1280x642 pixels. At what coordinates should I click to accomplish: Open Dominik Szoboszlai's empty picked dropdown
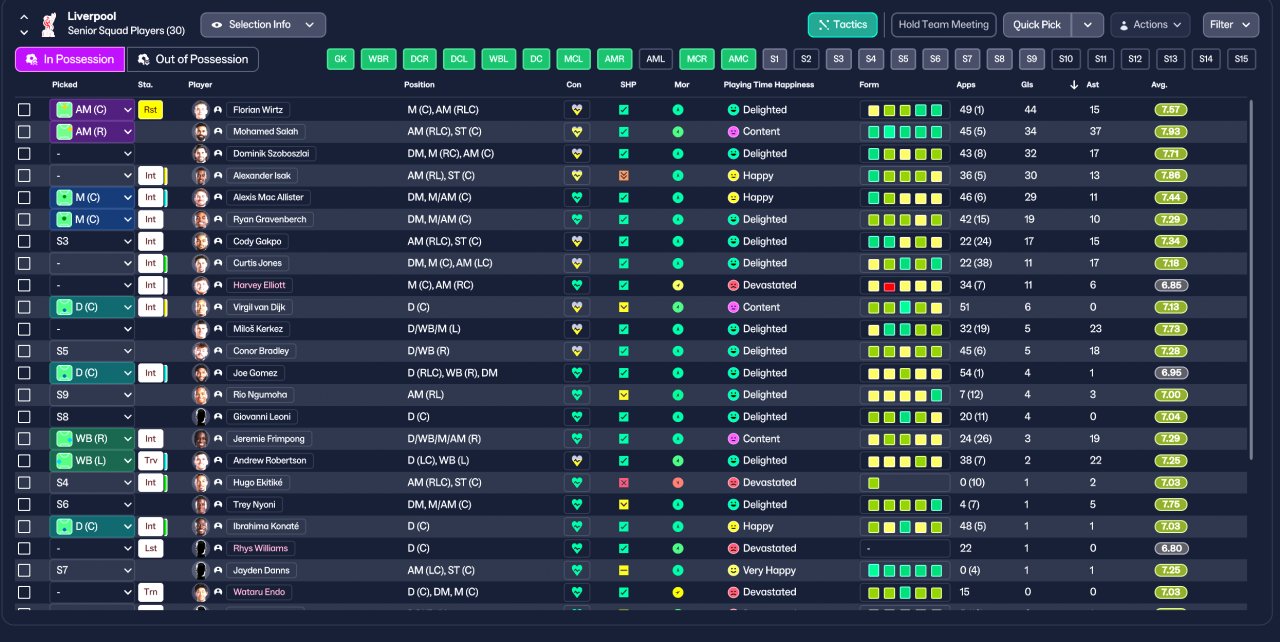93,154
